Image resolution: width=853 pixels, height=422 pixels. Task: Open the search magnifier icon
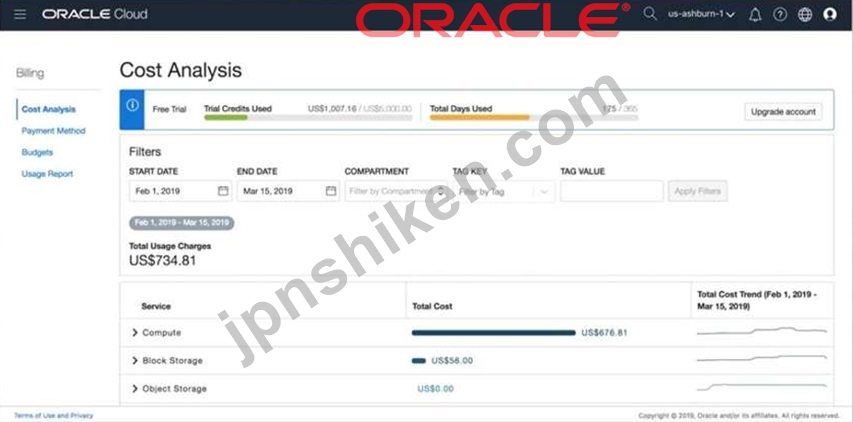(x=650, y=14)
